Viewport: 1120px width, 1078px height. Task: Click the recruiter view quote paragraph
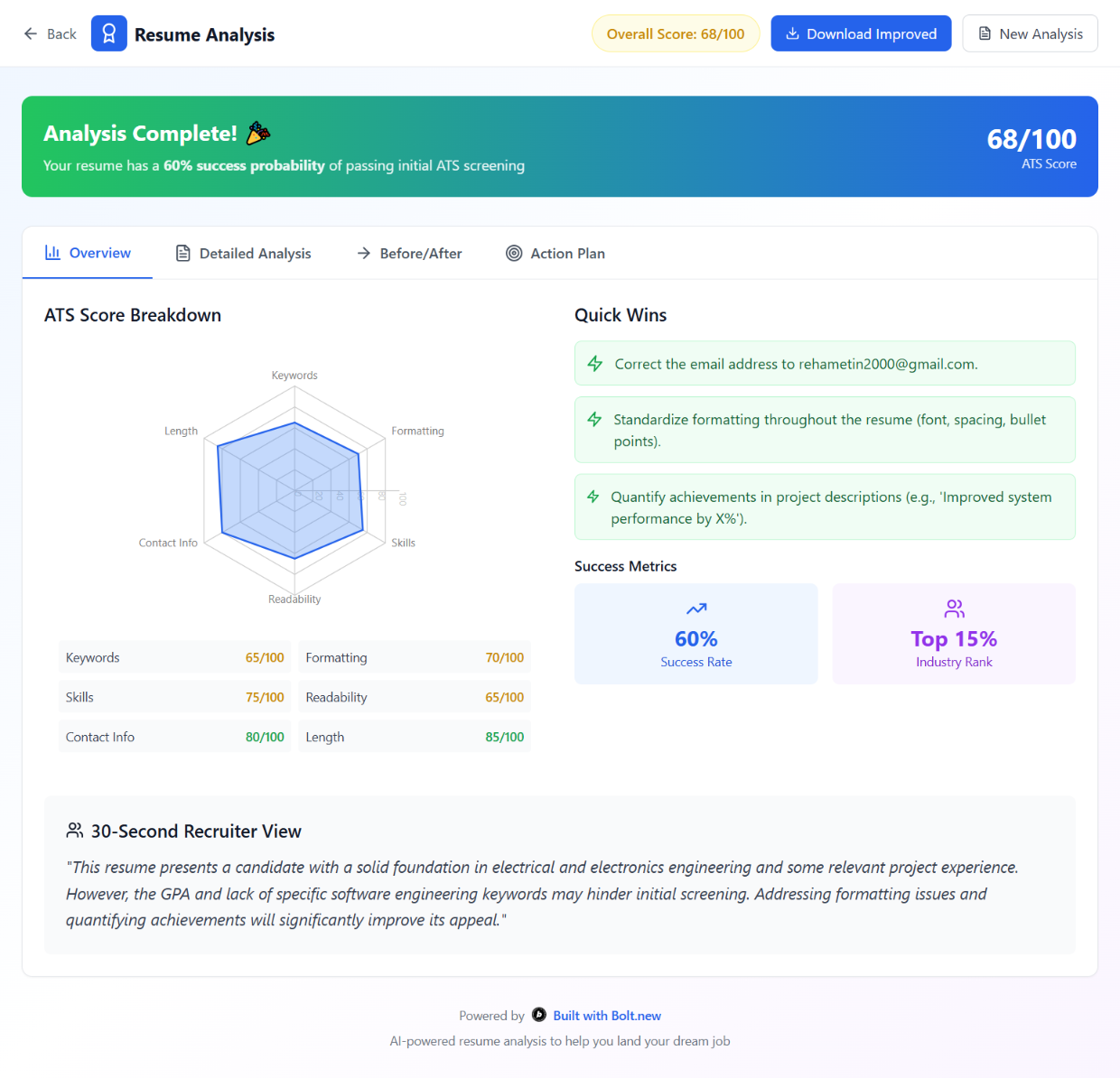pos(542,894)
